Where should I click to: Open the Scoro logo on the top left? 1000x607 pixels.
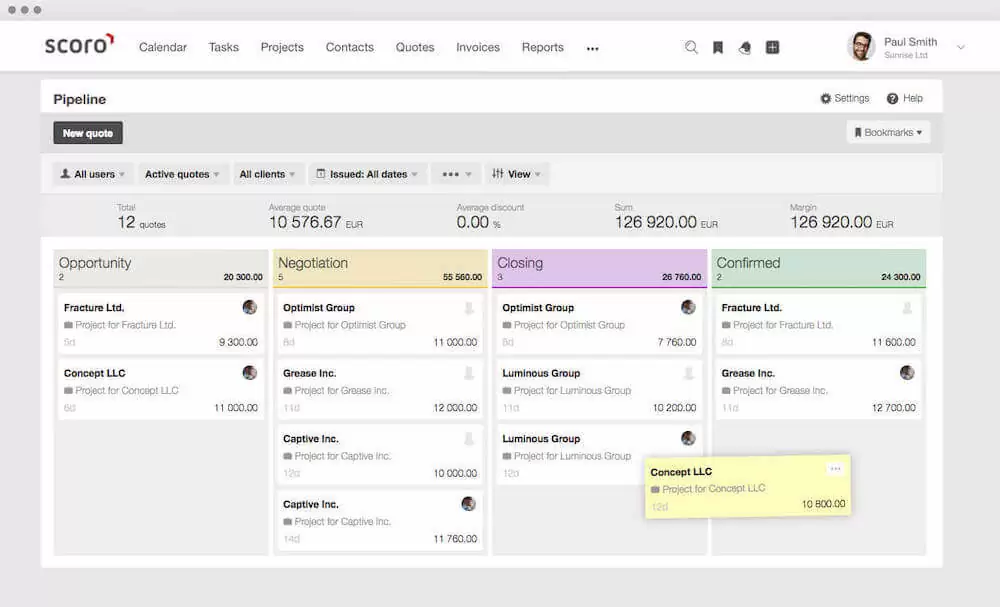tap(78, 45)
